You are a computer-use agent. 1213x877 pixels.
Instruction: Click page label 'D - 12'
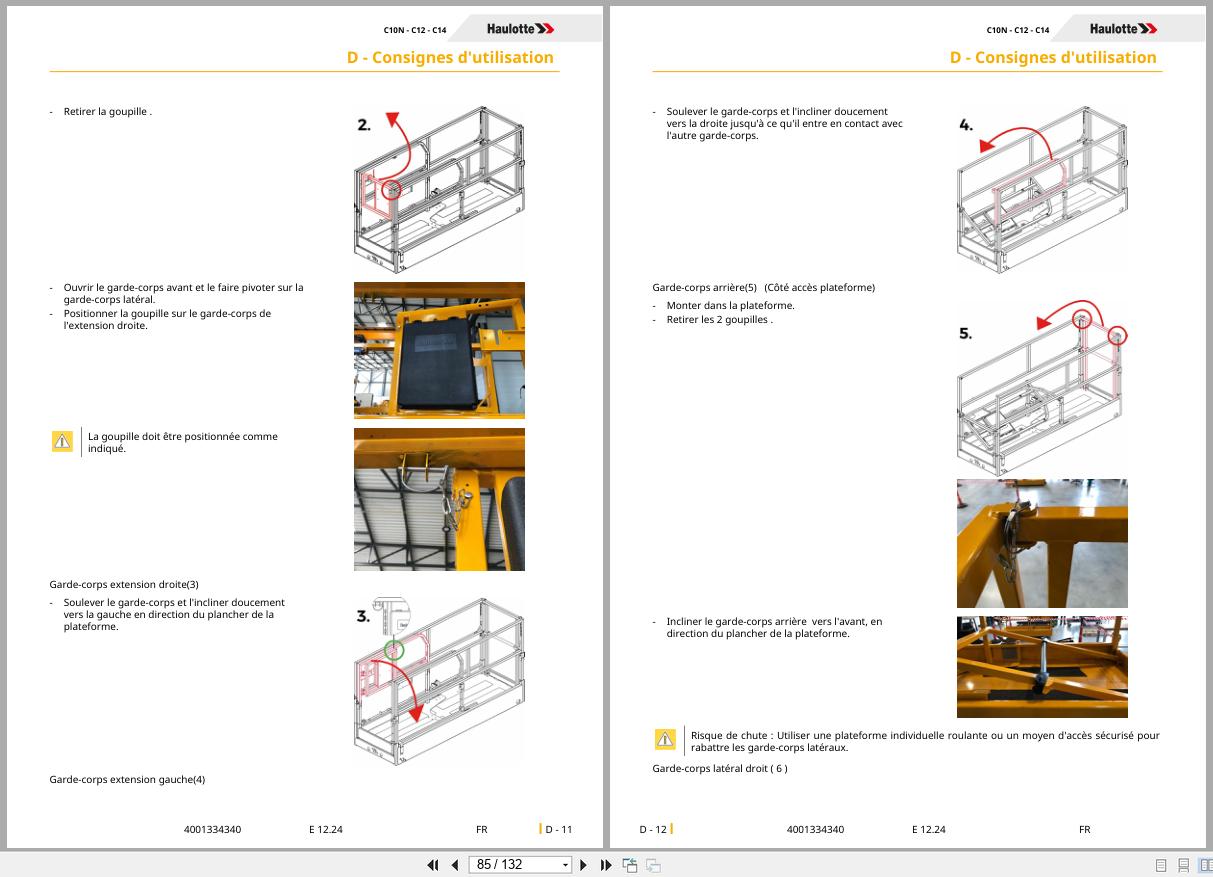tap(653, 829)
